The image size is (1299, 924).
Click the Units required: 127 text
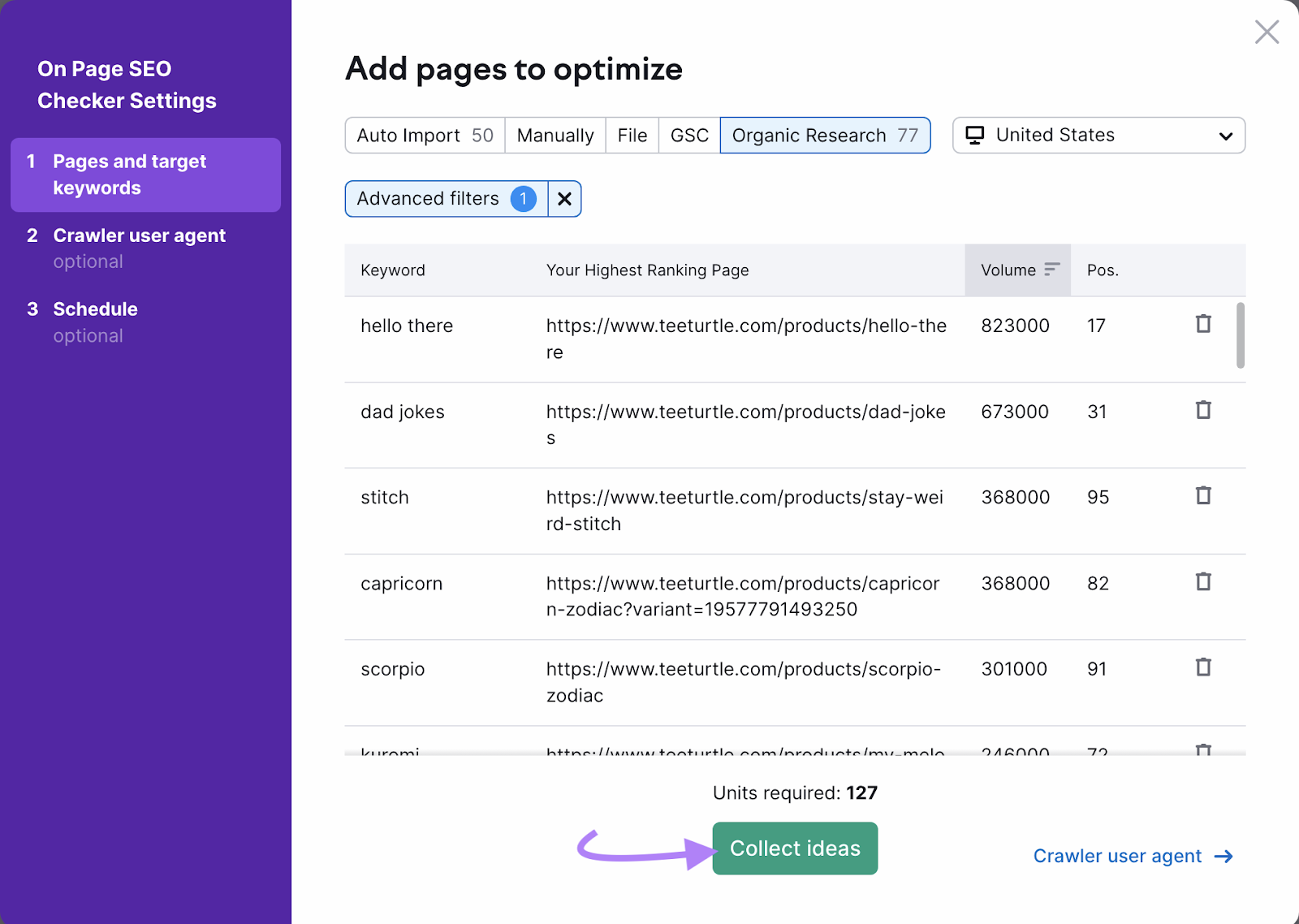[x=795, y=792]
